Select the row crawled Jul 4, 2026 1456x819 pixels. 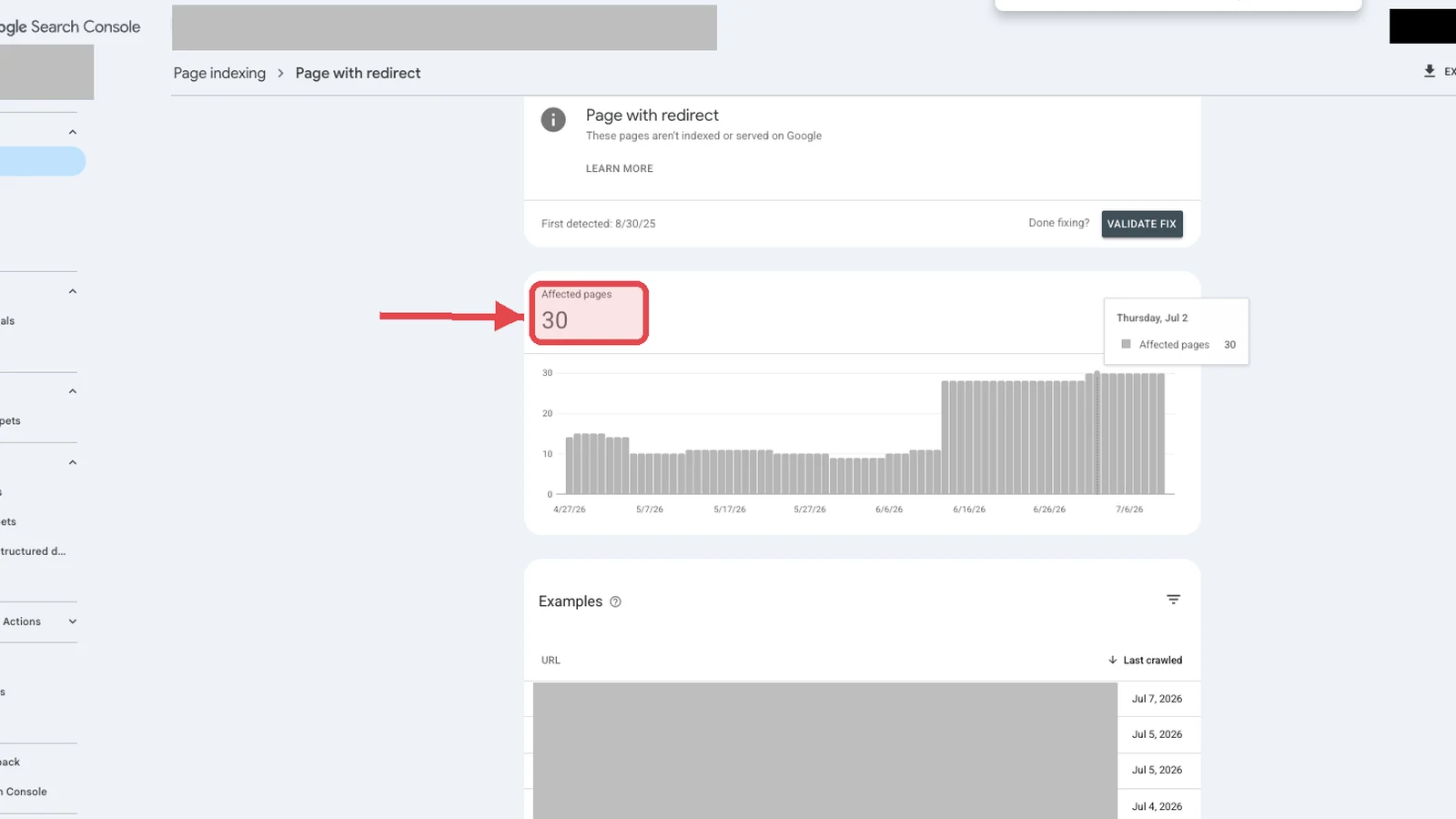click(863, 806)
